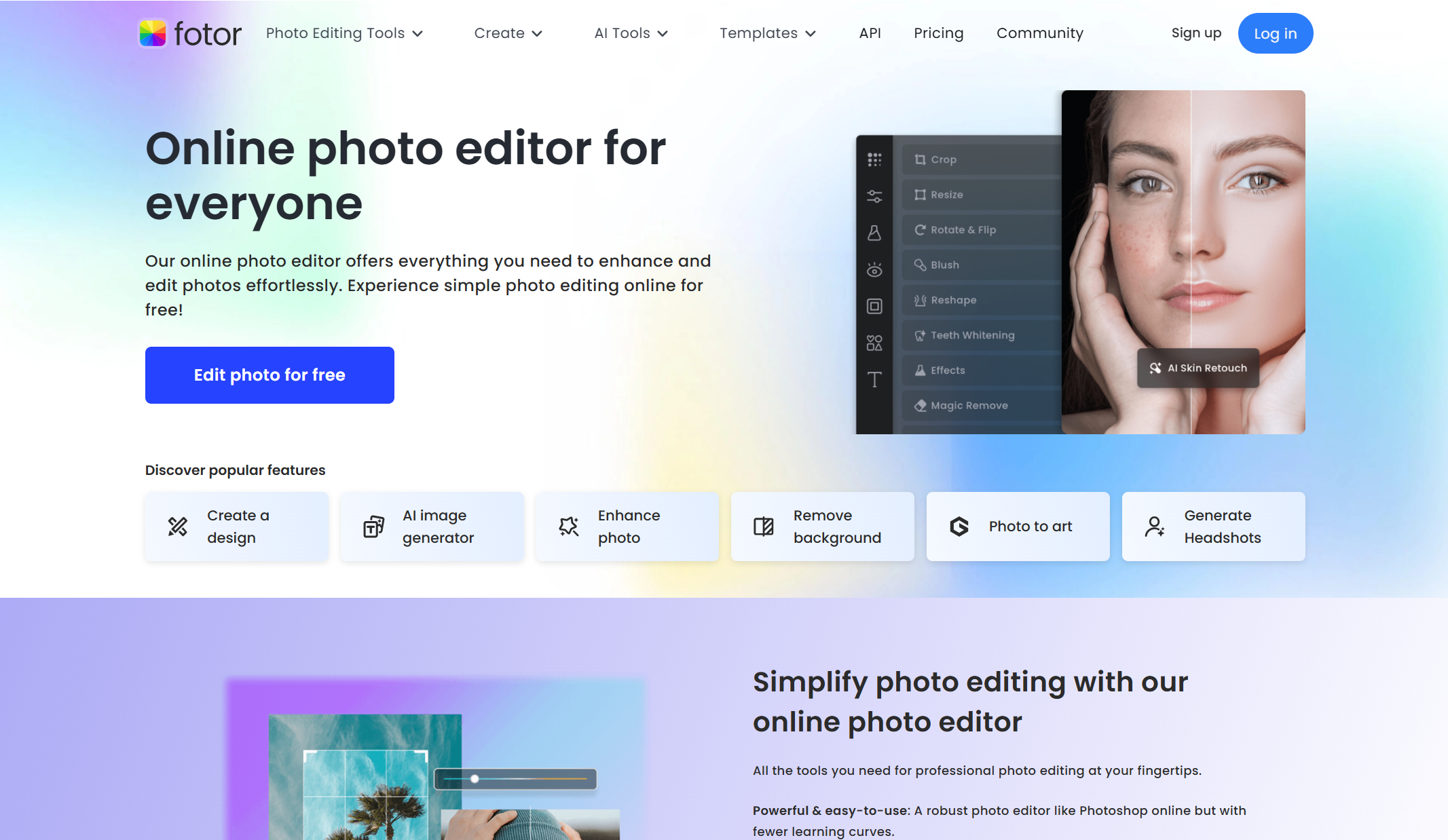Click the Edit photo for free button
Viewport: 1448px width, 840px height.
click(x=270, y=375)
